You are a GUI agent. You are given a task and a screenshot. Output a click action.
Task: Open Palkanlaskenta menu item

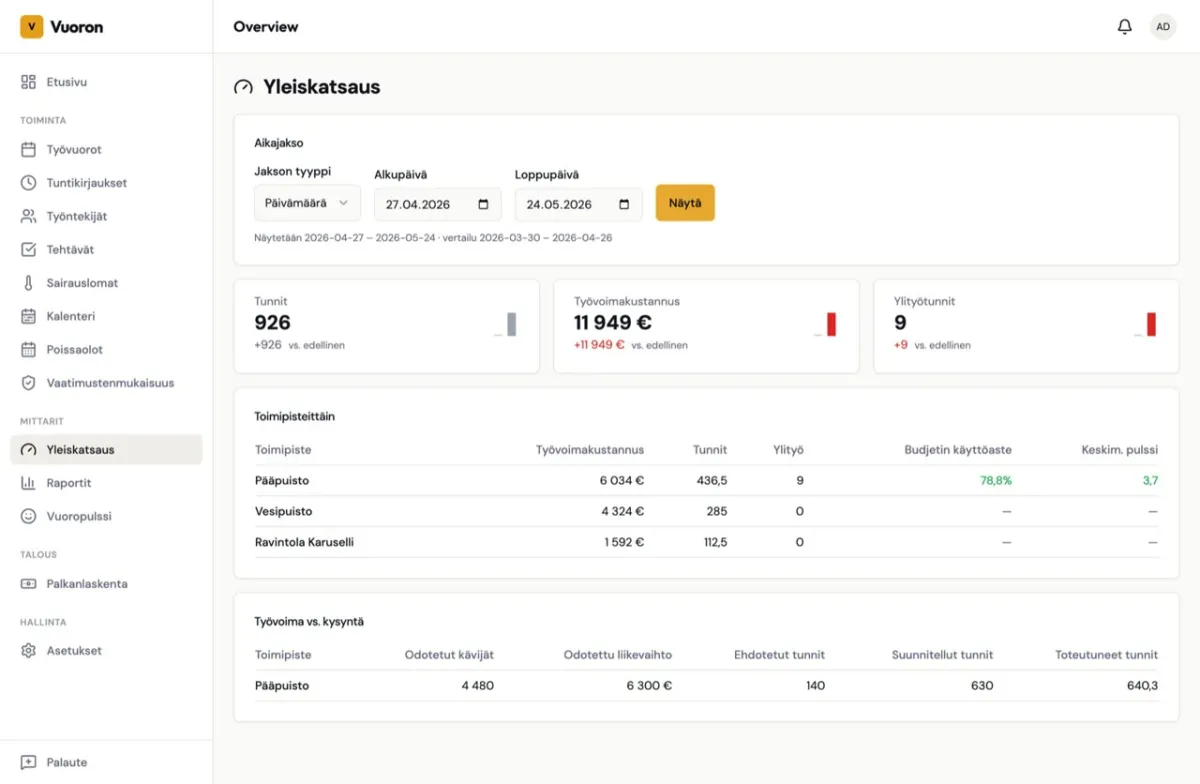pyautogui.click(x=106, y=584)
